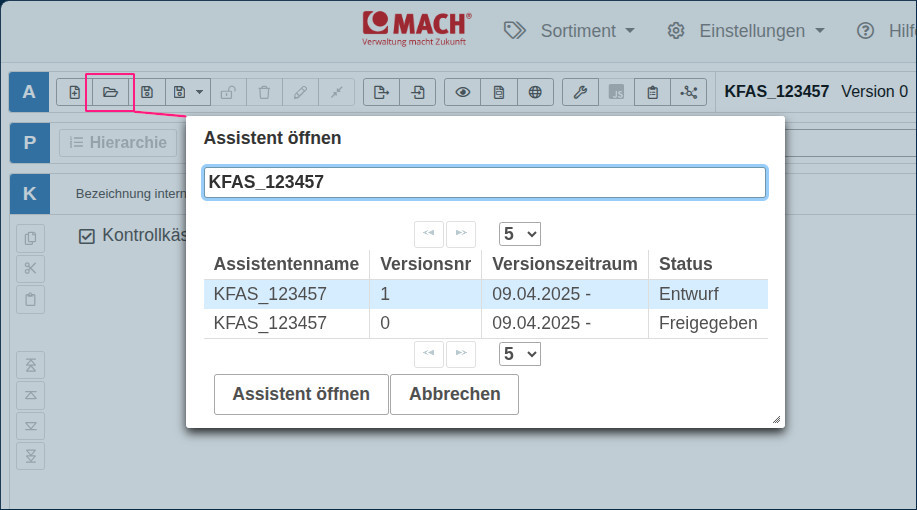Click the assistant name search field

tap(485, 182)
